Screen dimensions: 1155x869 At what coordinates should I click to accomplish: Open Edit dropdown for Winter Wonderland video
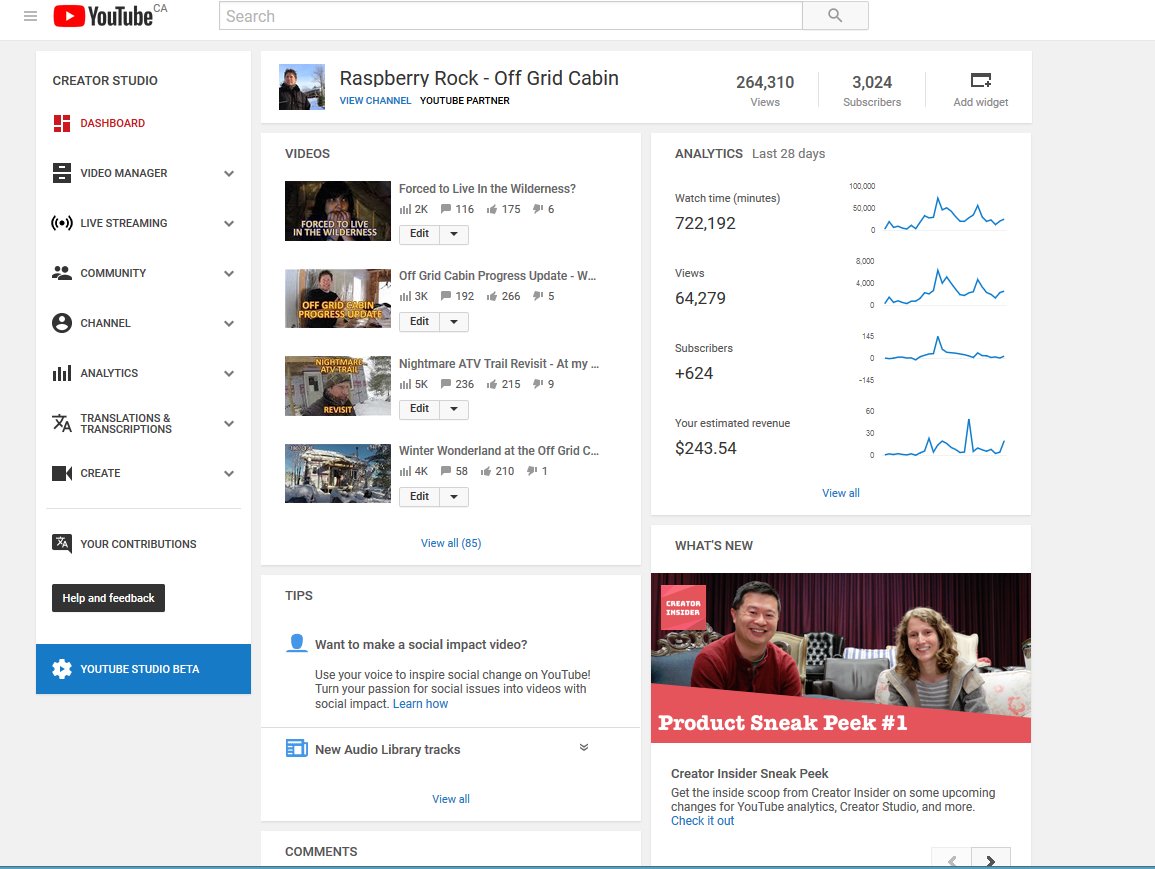pyautogui.click(x=454, y=497)
